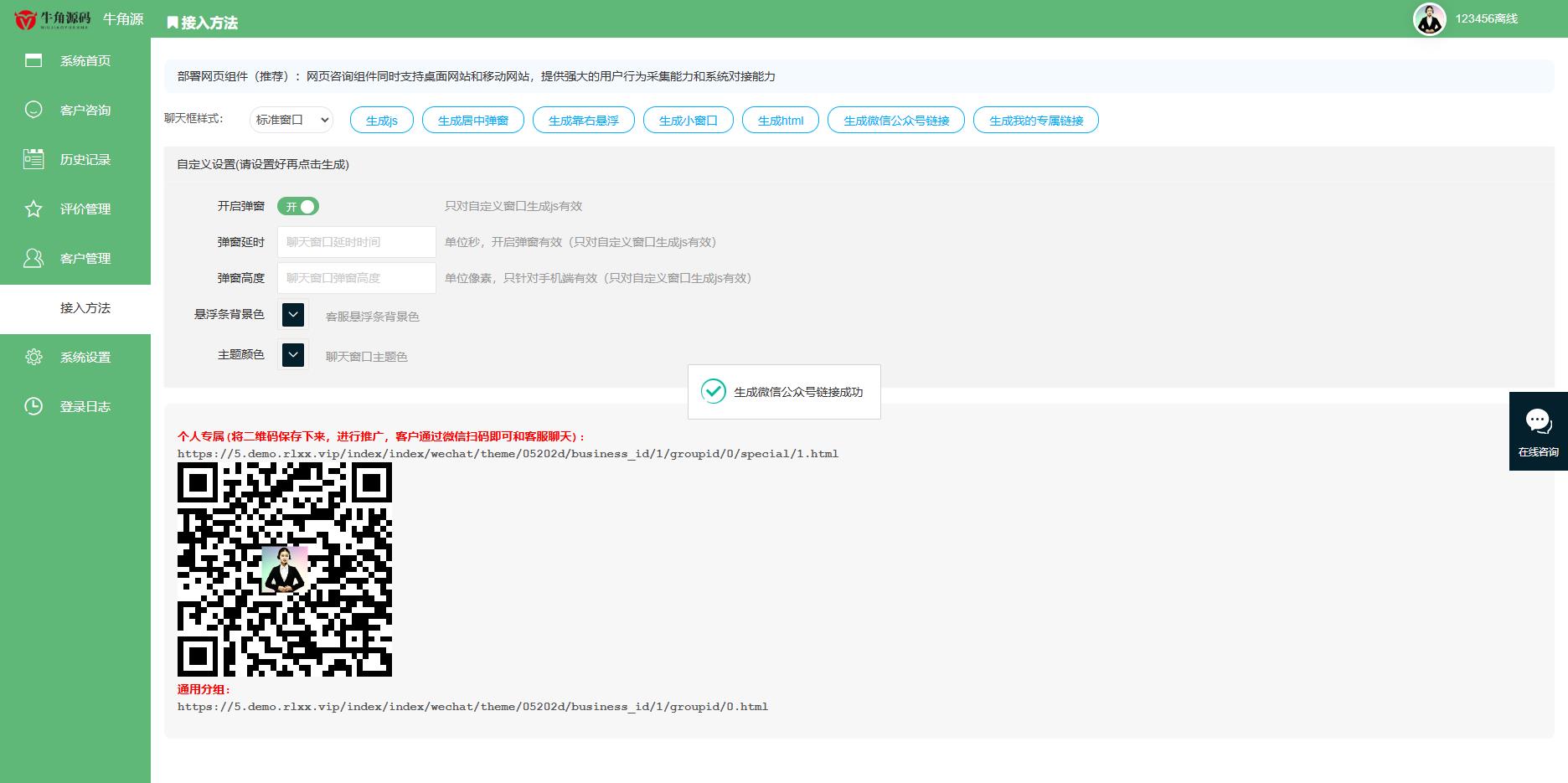Open the 悬浮条背景色 color picker
The width and height of the screenshot is (1568, 783).
pyautogui.click(x=293, y=315)
